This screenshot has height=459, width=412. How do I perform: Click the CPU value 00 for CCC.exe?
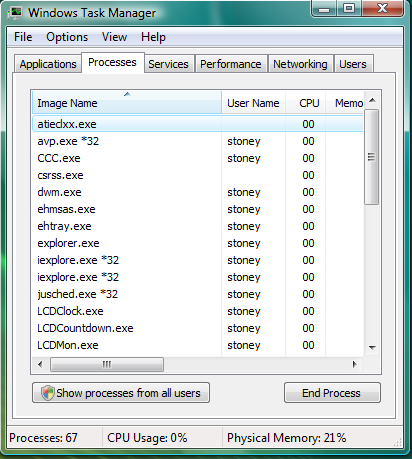[x=308, y=158]
